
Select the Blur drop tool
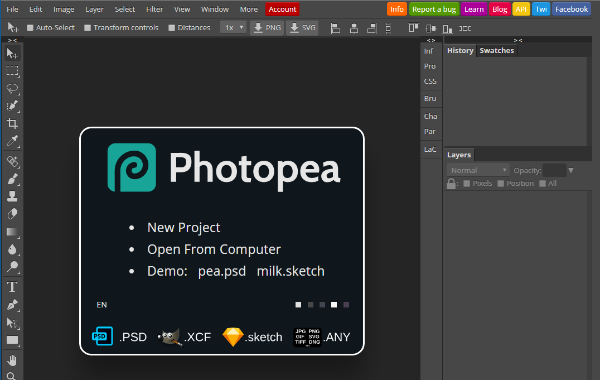[x=12, y=249]
